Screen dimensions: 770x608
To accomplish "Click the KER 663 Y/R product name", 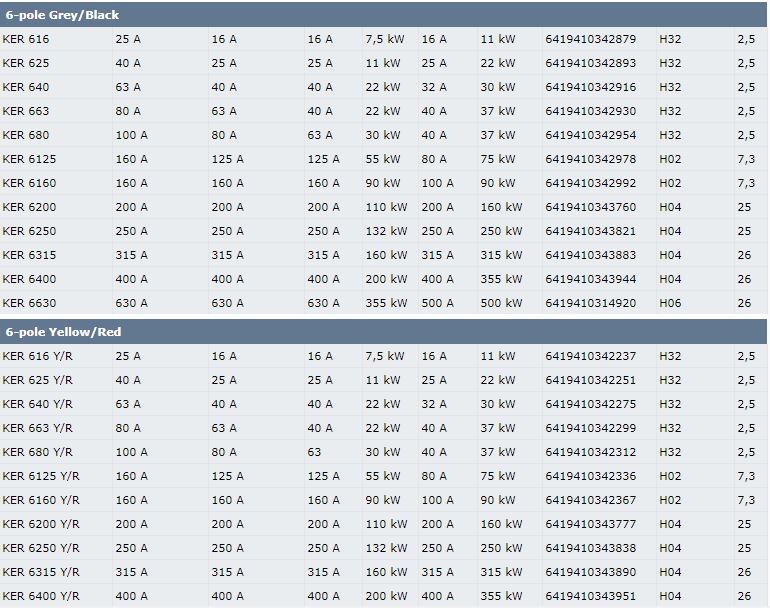I will (x=37, y=428).
